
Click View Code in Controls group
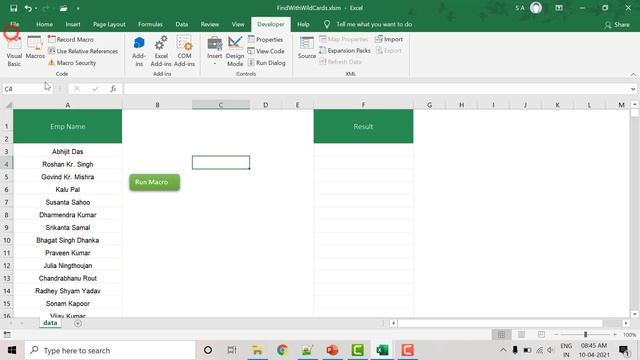(x=266, y=51)
